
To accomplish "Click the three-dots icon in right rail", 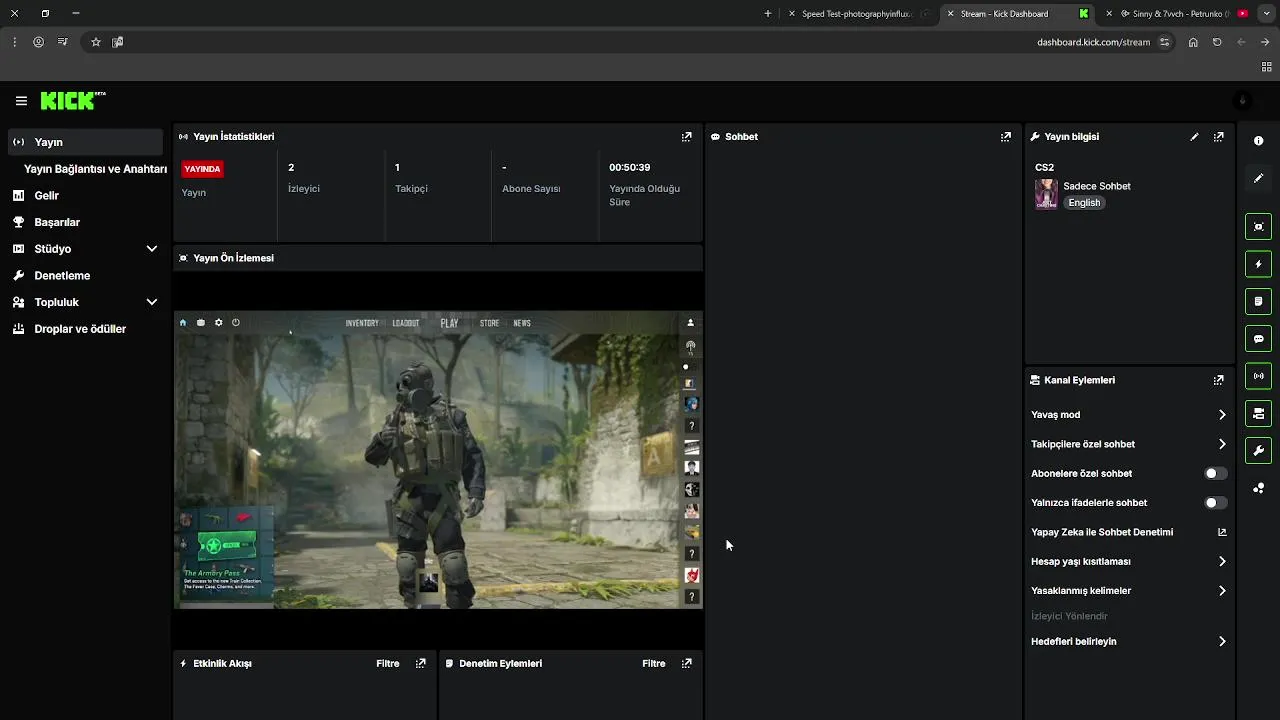I will [x=1259, y=488].
